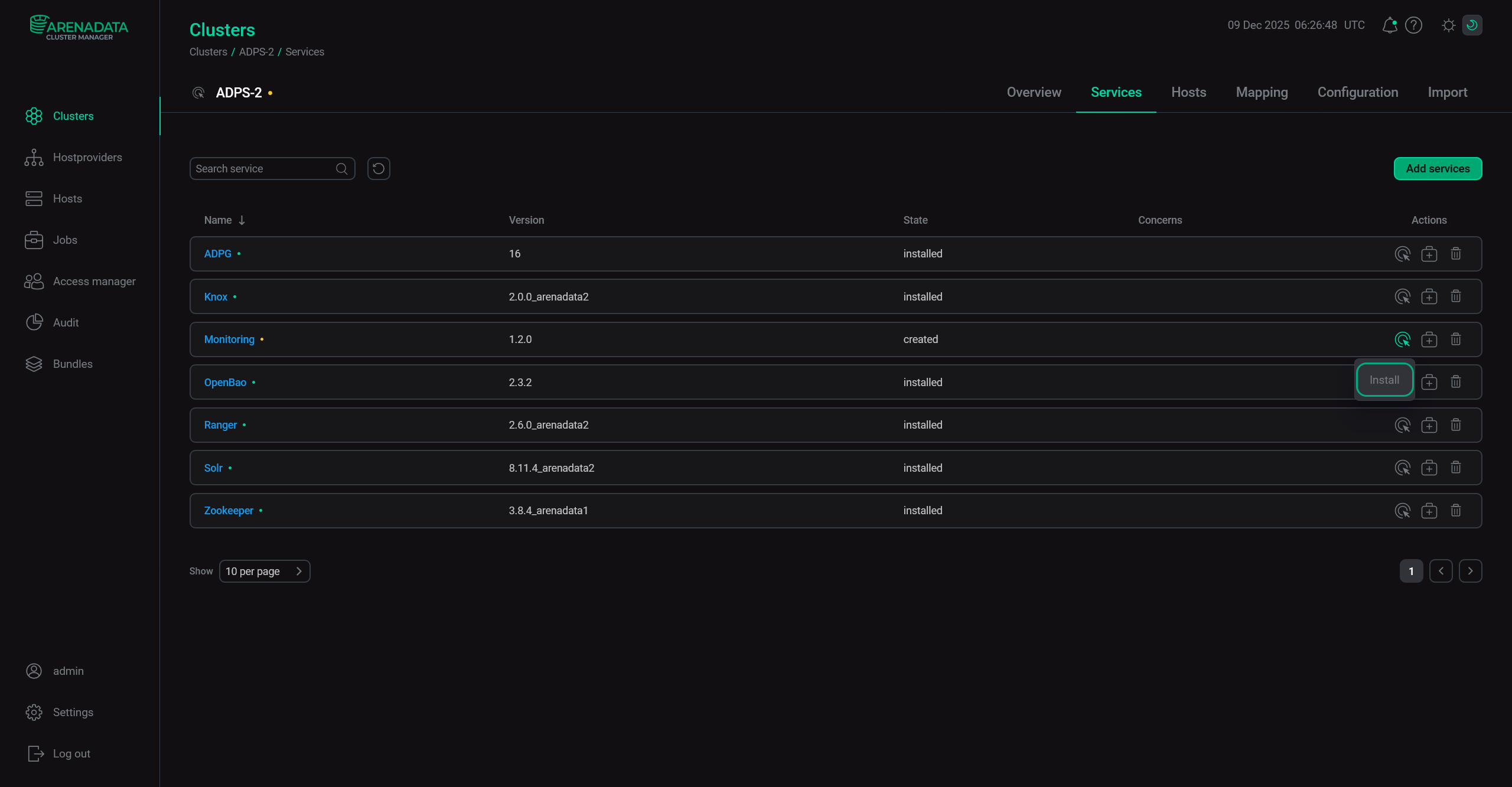Click the notifications bell icon
Image resolution: width=1512 pixels, height=787 pixels.
1389,25
